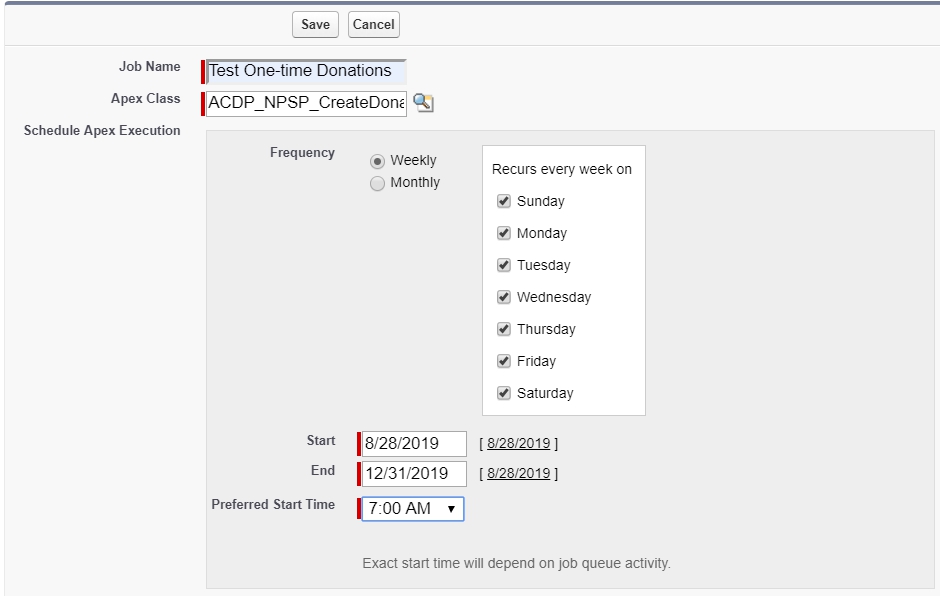The height and width of the screenshot is (596, 940).
Task: Click the 8/28/2019 link beside Start
Action: (x=519, y=443)
